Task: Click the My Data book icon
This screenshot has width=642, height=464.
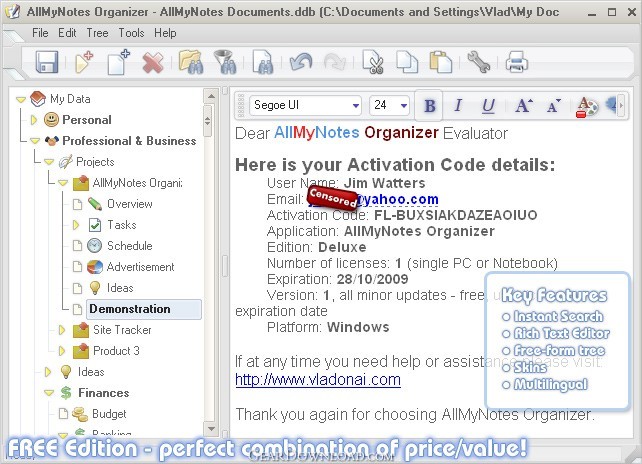Action: coord(38,99)
